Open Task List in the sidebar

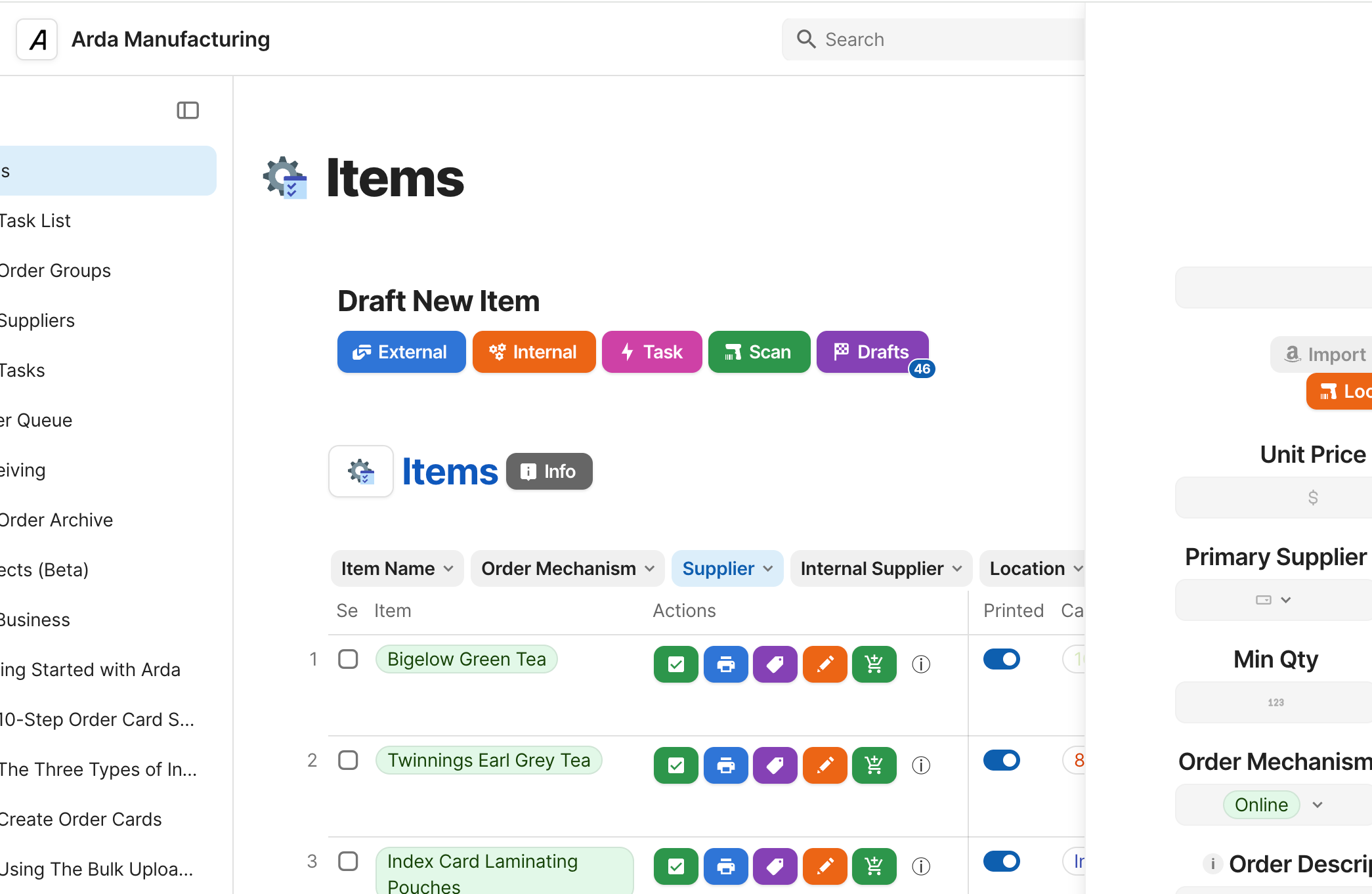click(x=36, y=221)
